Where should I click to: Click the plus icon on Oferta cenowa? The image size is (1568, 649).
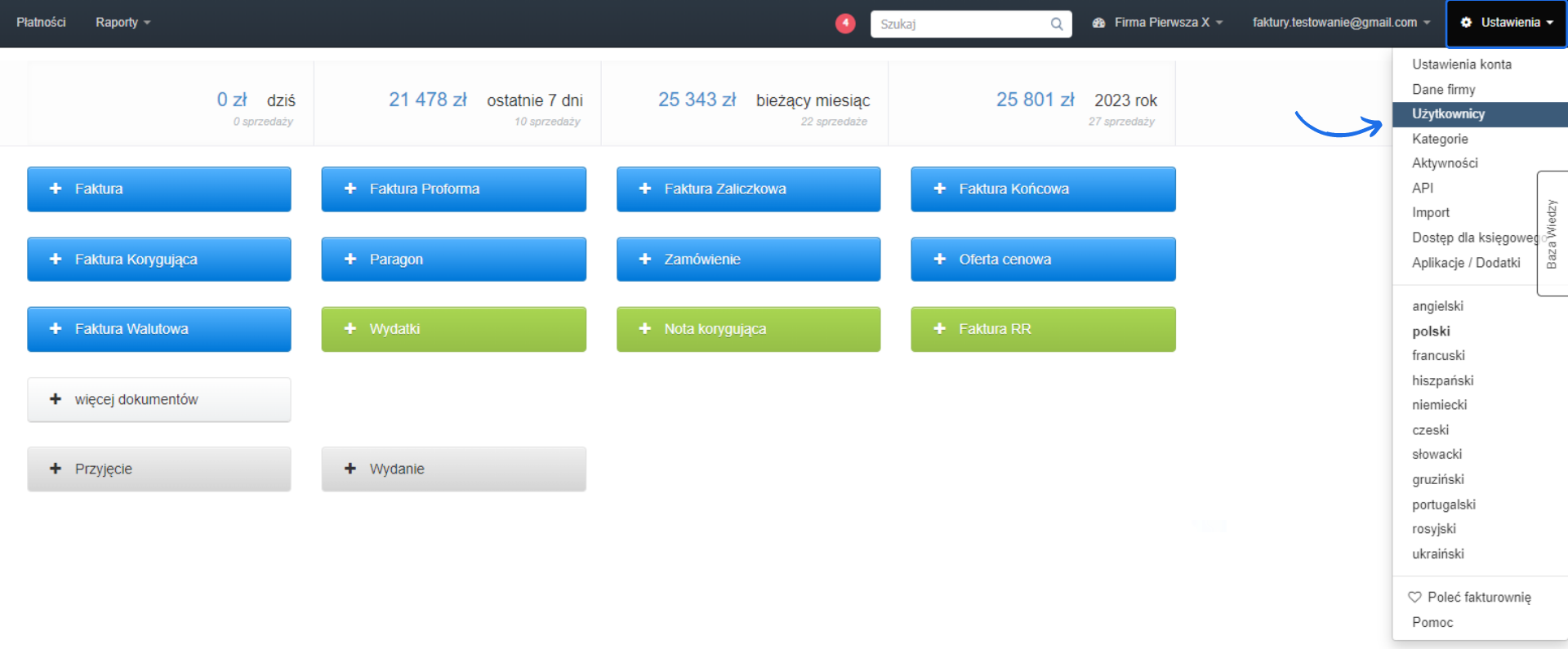pos(940,259)
